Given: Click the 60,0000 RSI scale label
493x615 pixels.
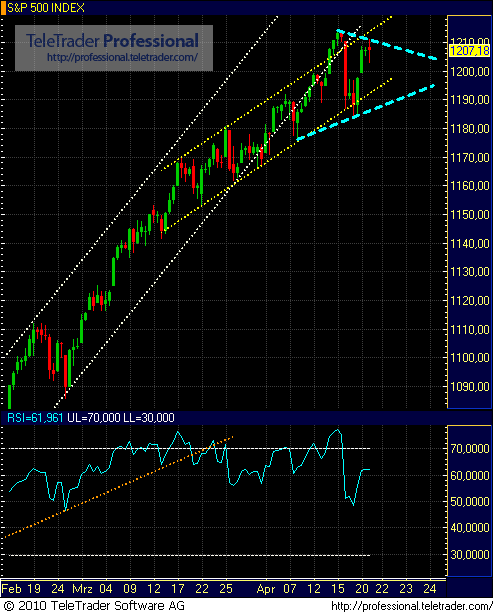Looking at the screenshot, I should pos(470,476).
